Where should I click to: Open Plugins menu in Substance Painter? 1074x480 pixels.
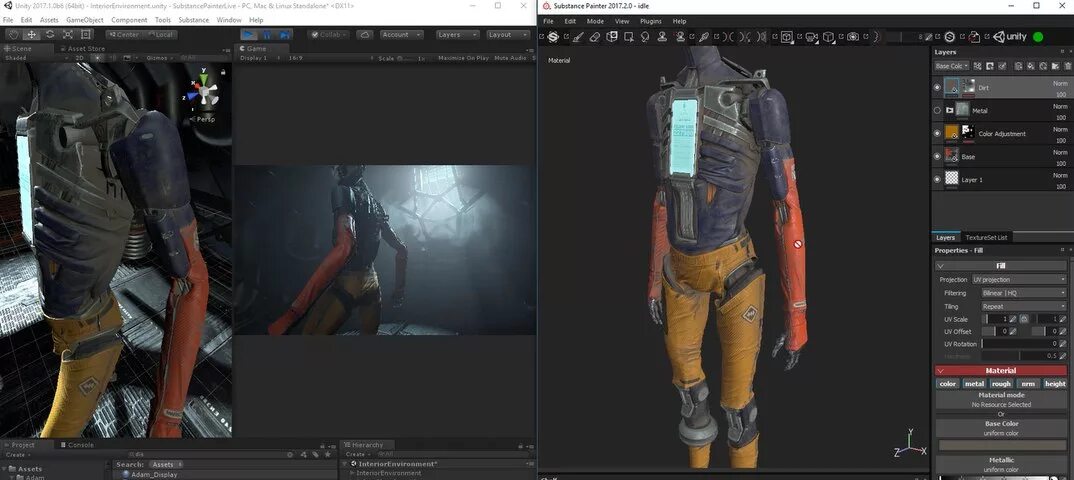coord(651,21)
